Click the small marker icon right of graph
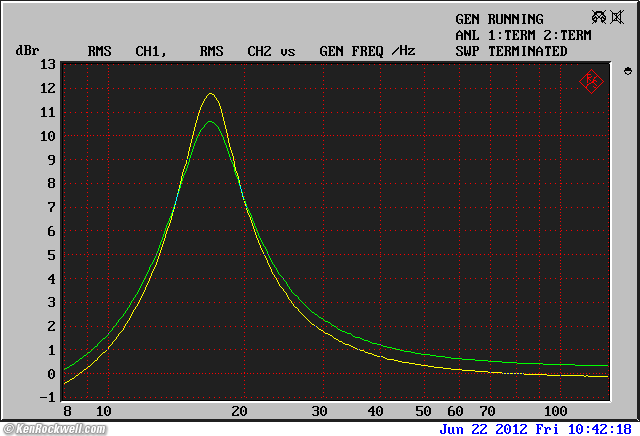Screen dimensions: 640x436 tap(627, 71)
